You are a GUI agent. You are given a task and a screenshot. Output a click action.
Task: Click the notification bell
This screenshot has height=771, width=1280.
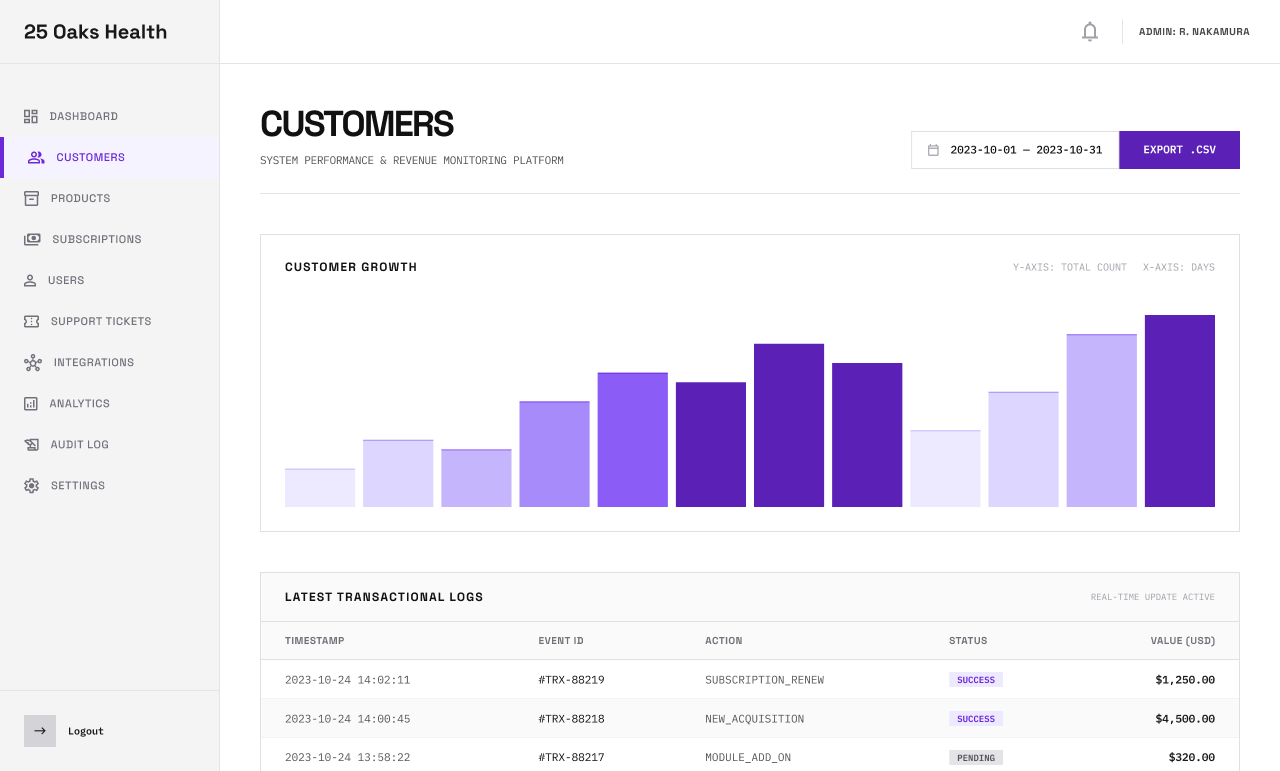(x=1089, y=31)
